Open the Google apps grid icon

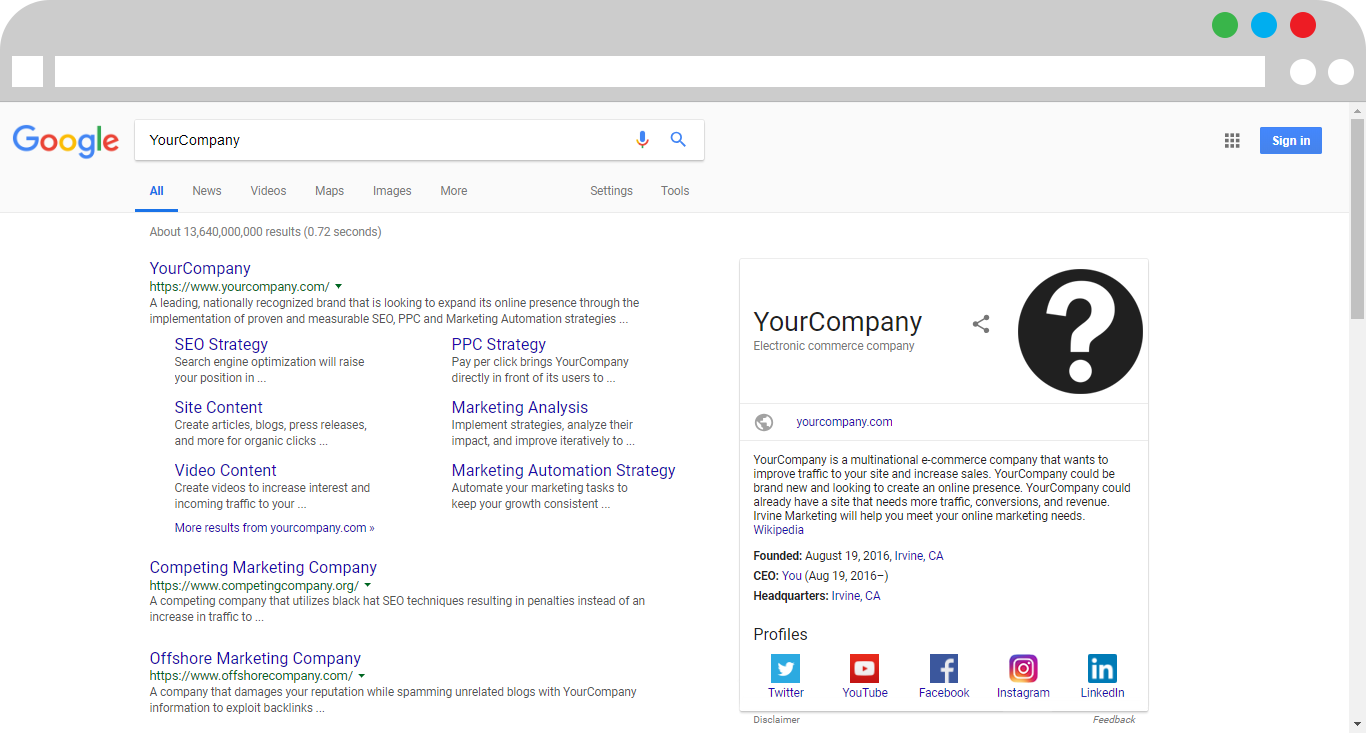(1232, 141)
